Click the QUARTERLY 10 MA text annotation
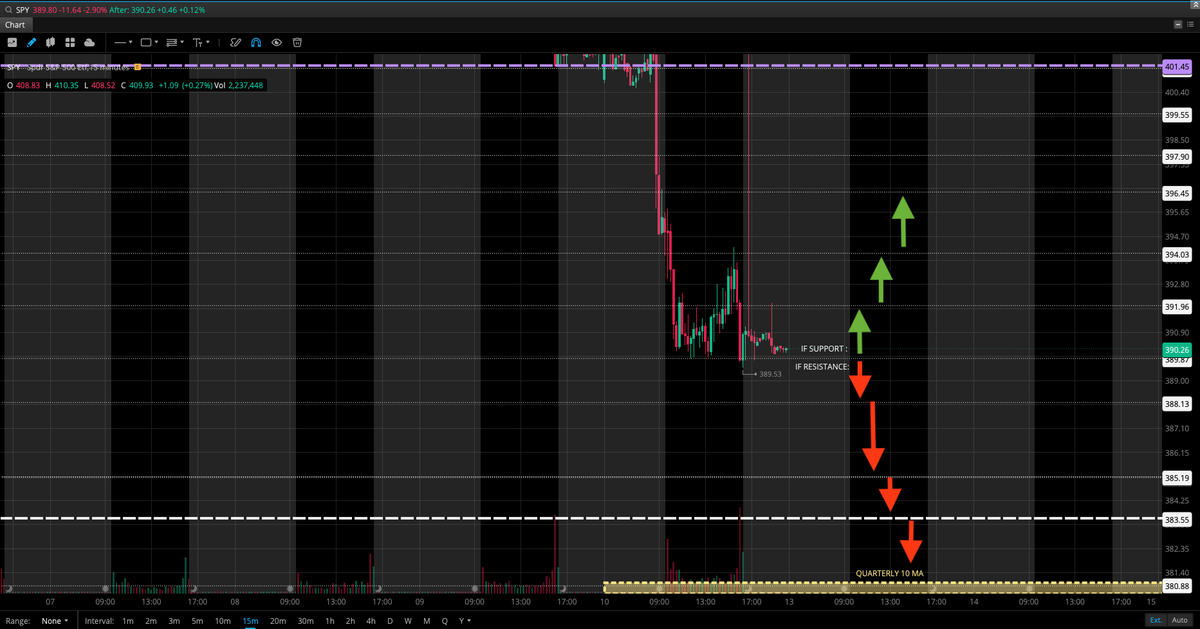Viewport: 1200px width, 629px height. [x=889, y=574]
